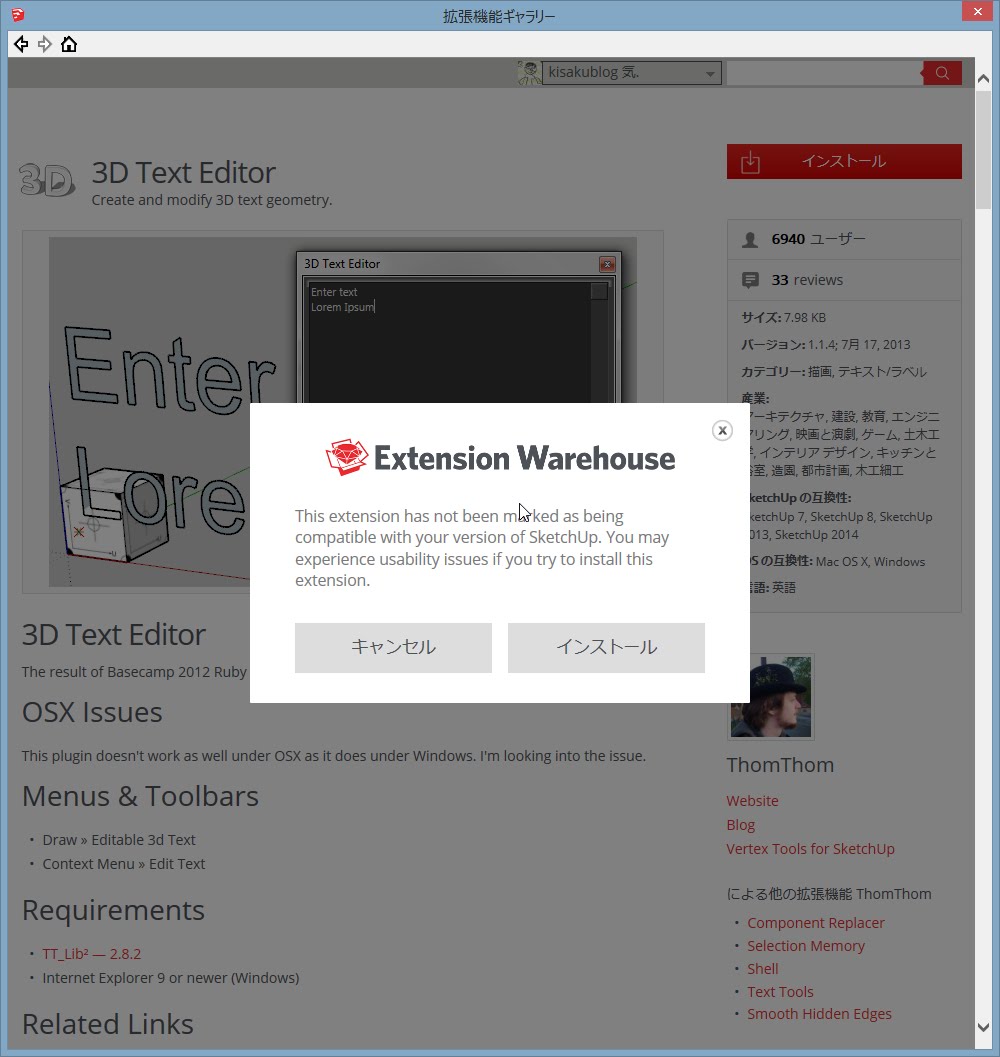Click the ThomThom author name
The image size is (1000, 1057).
pyautogui.click(x=780, y=765)
